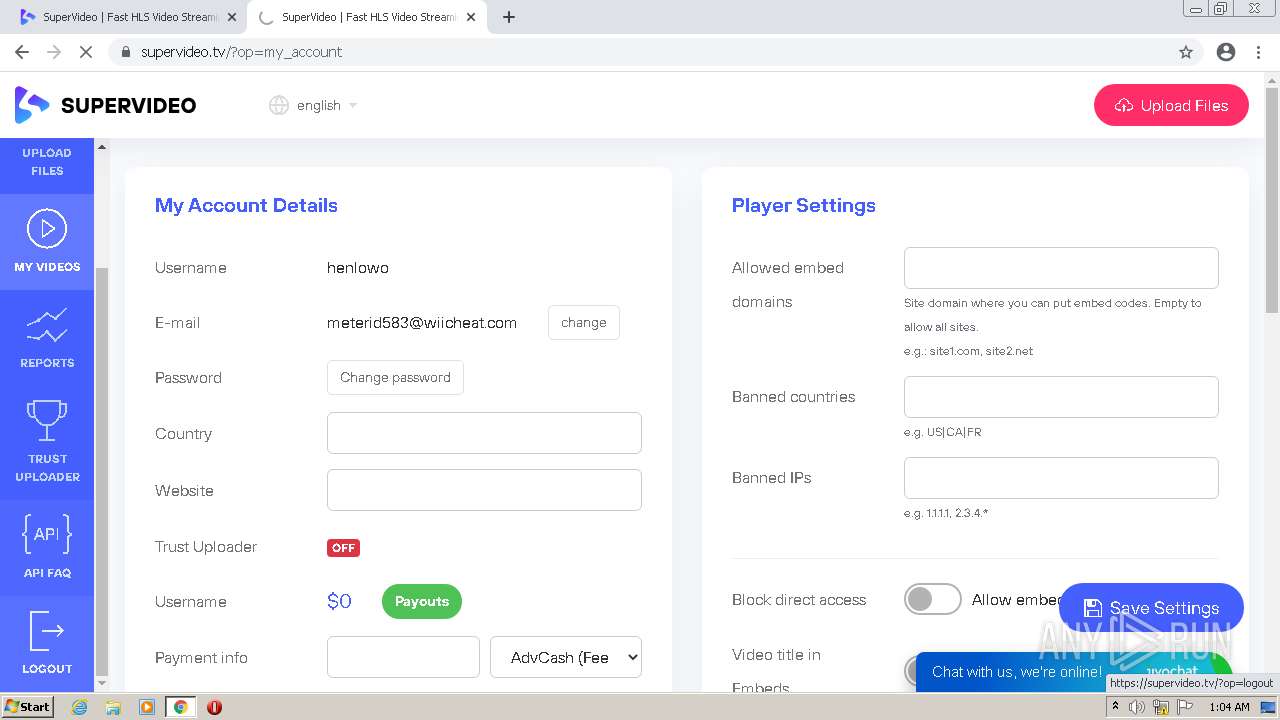Focus the Allowed embed domains field
The height and width of the screenshot is (720, 1280).
click(1061, 268)
